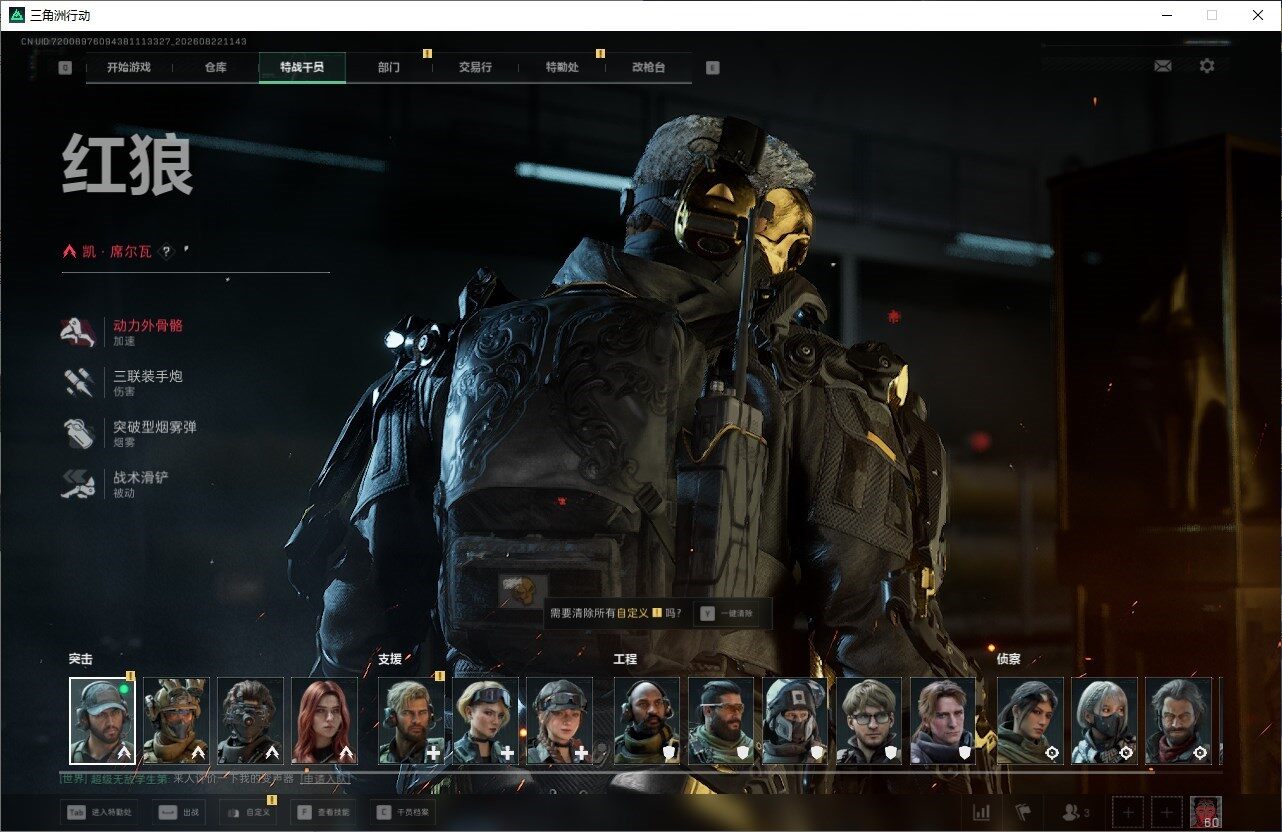Click the 查看技能 button
Image resolution: width=1282 pixels, height=832 pixels.
322,812
